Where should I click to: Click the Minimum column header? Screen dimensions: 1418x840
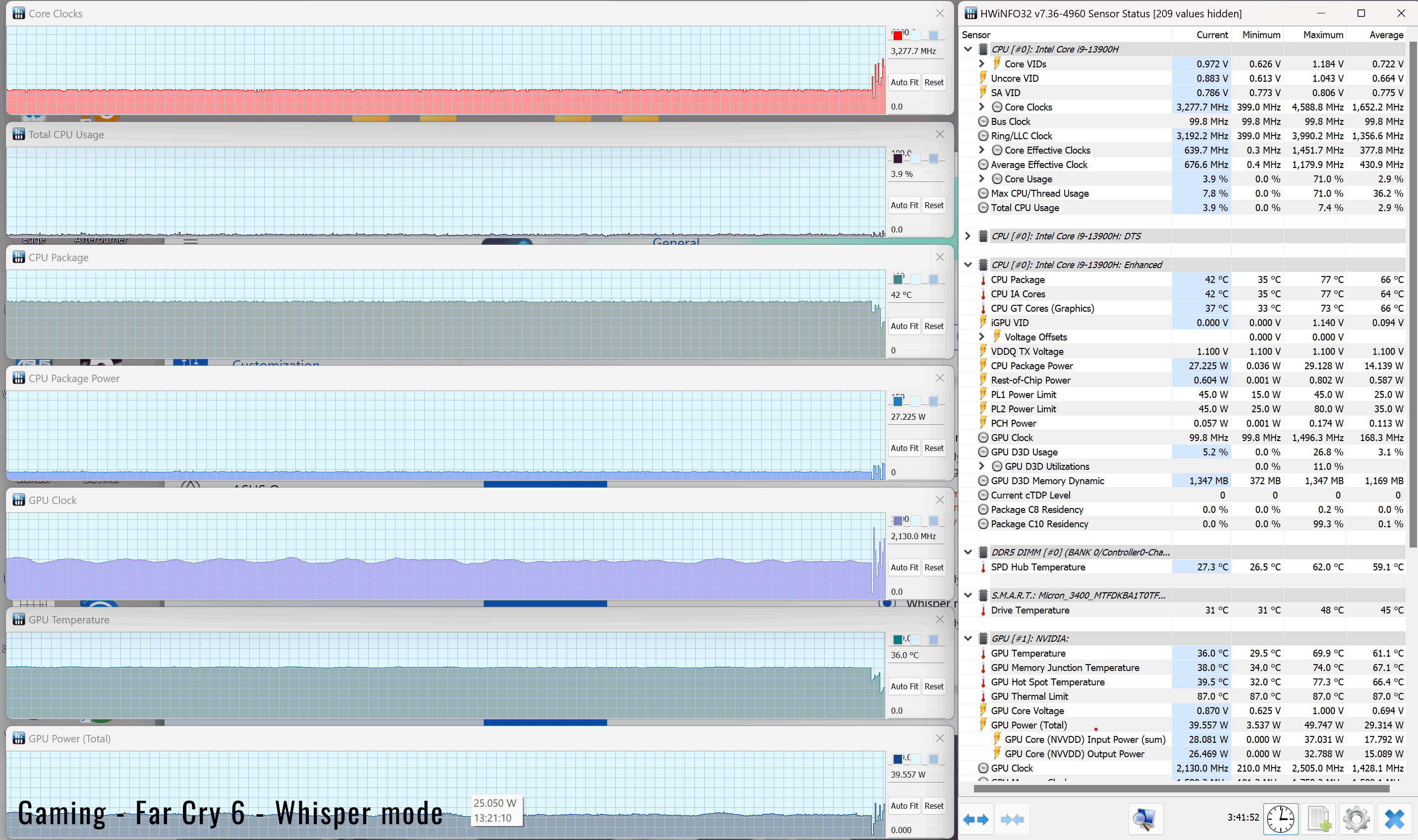click(1257, 35)
